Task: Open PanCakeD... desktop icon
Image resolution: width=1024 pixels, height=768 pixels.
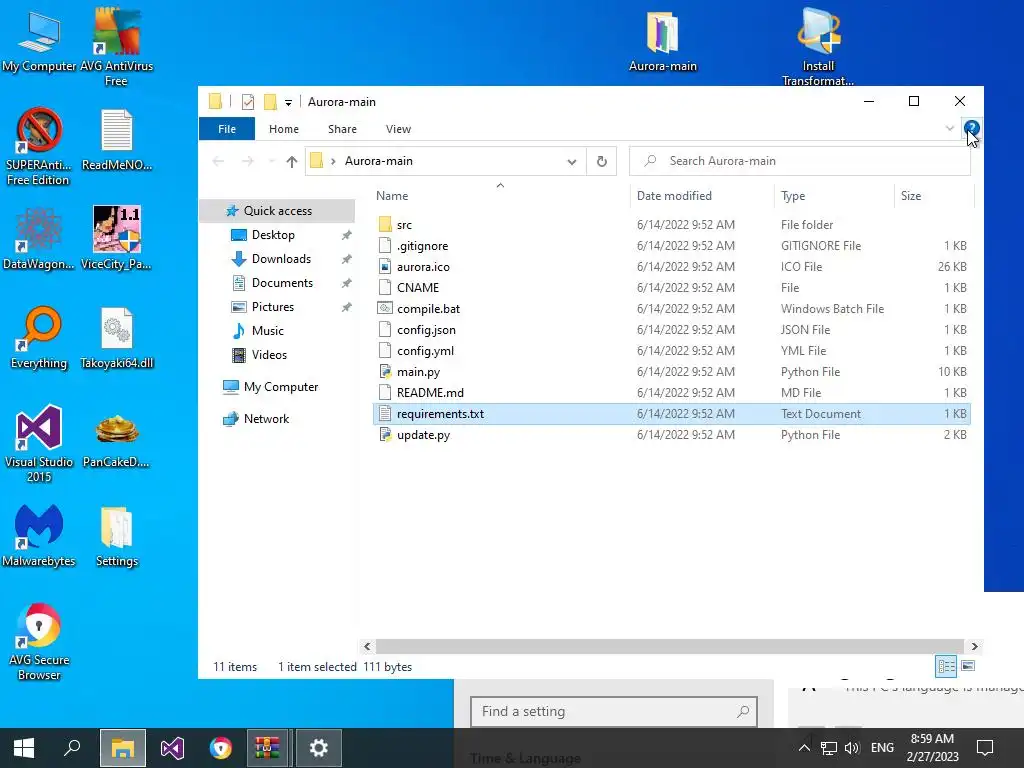Action: point(116,441)
